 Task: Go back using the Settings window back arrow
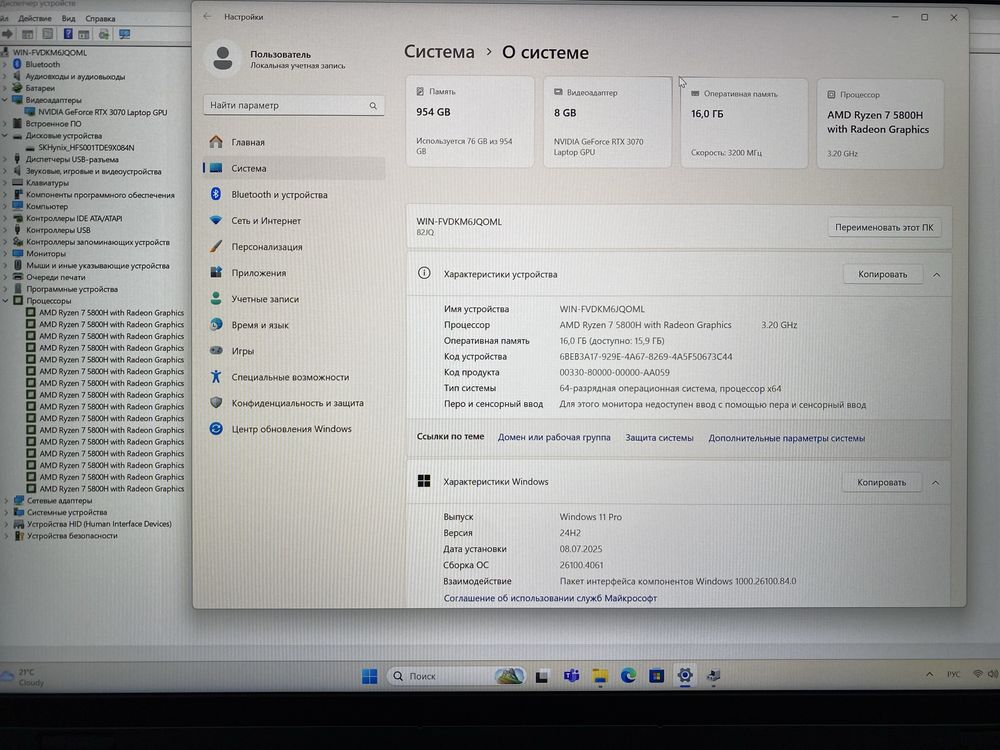(207, 17)
